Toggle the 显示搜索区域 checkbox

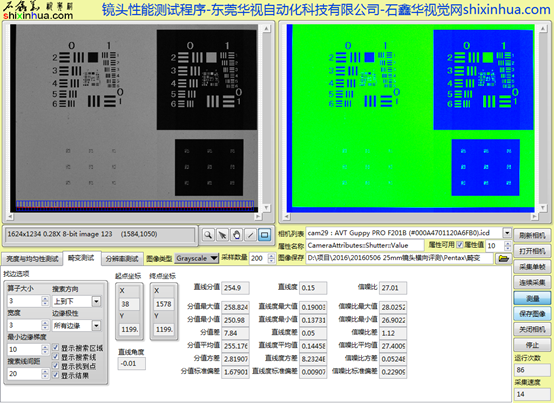(x=55, y=348)
